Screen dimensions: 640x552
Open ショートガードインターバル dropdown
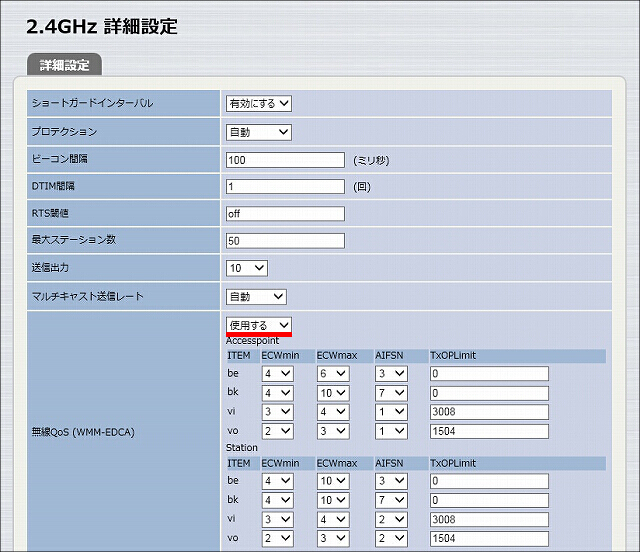(x=259, y=104)
